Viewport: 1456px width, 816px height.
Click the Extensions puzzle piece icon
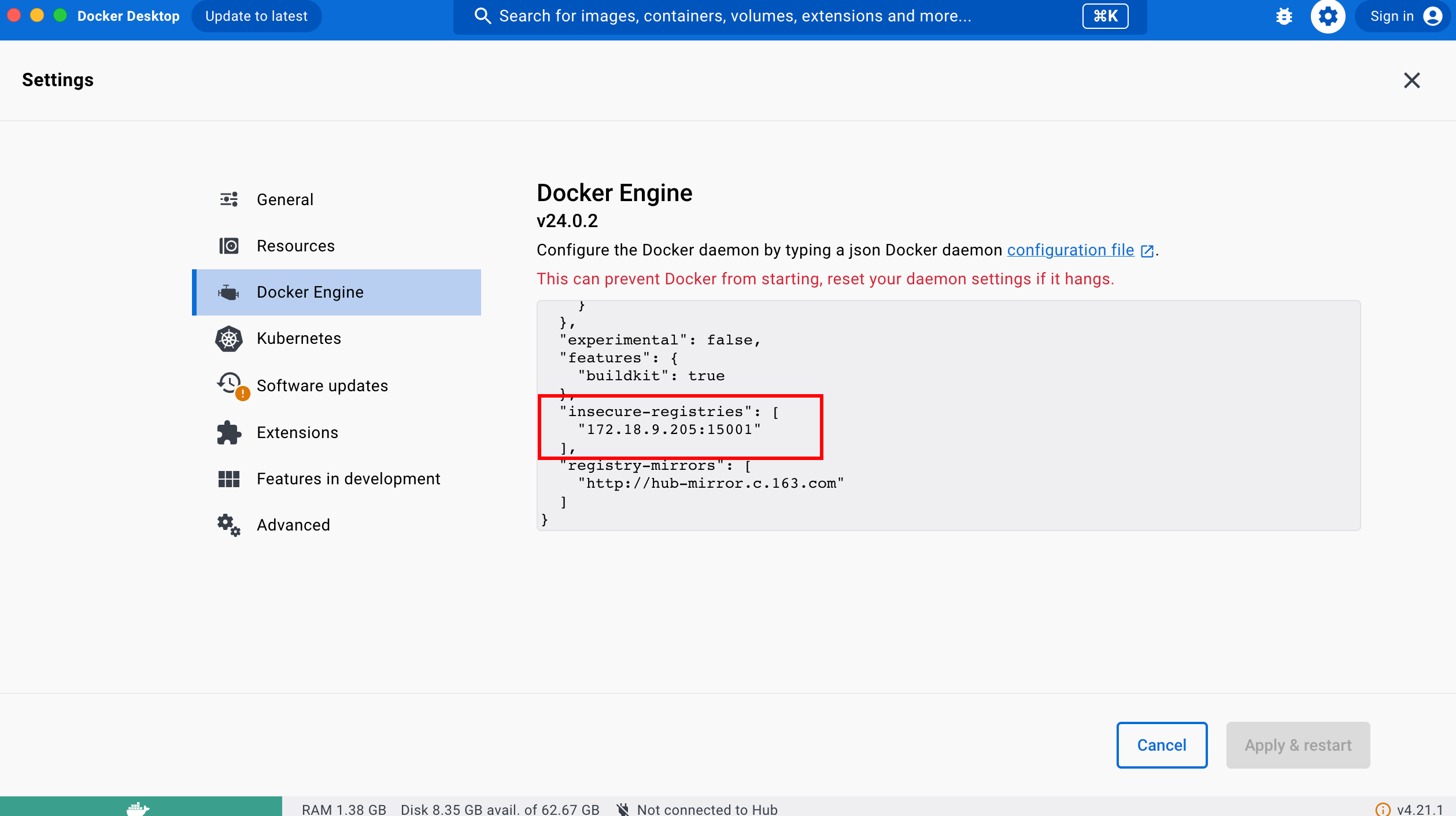tap(229, 432)
